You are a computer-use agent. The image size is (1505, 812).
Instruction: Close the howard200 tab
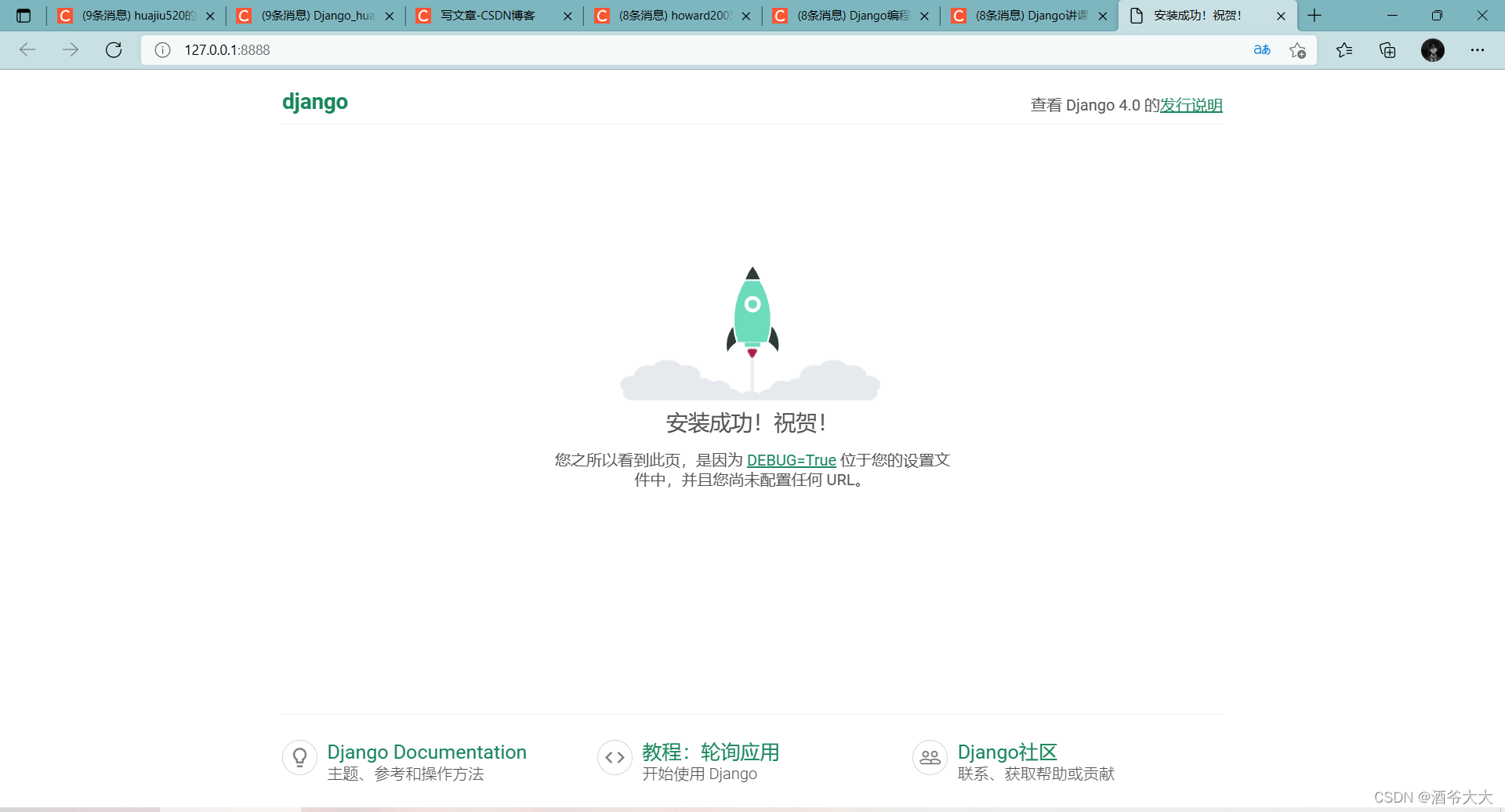pos(746,16)
